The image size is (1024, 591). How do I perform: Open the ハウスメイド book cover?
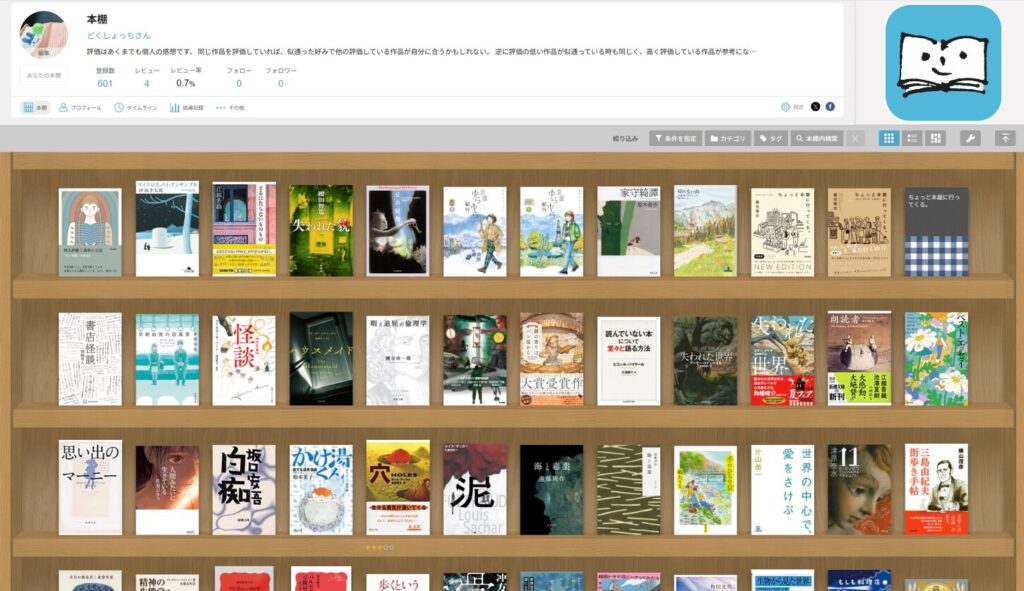[321, 359]
